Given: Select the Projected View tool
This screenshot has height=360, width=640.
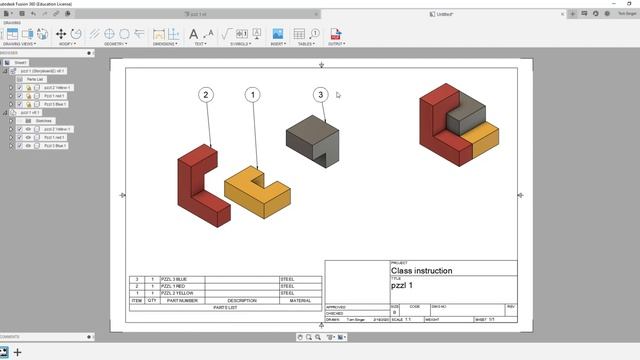Looking at the screenshot, I should pos(28,34).
